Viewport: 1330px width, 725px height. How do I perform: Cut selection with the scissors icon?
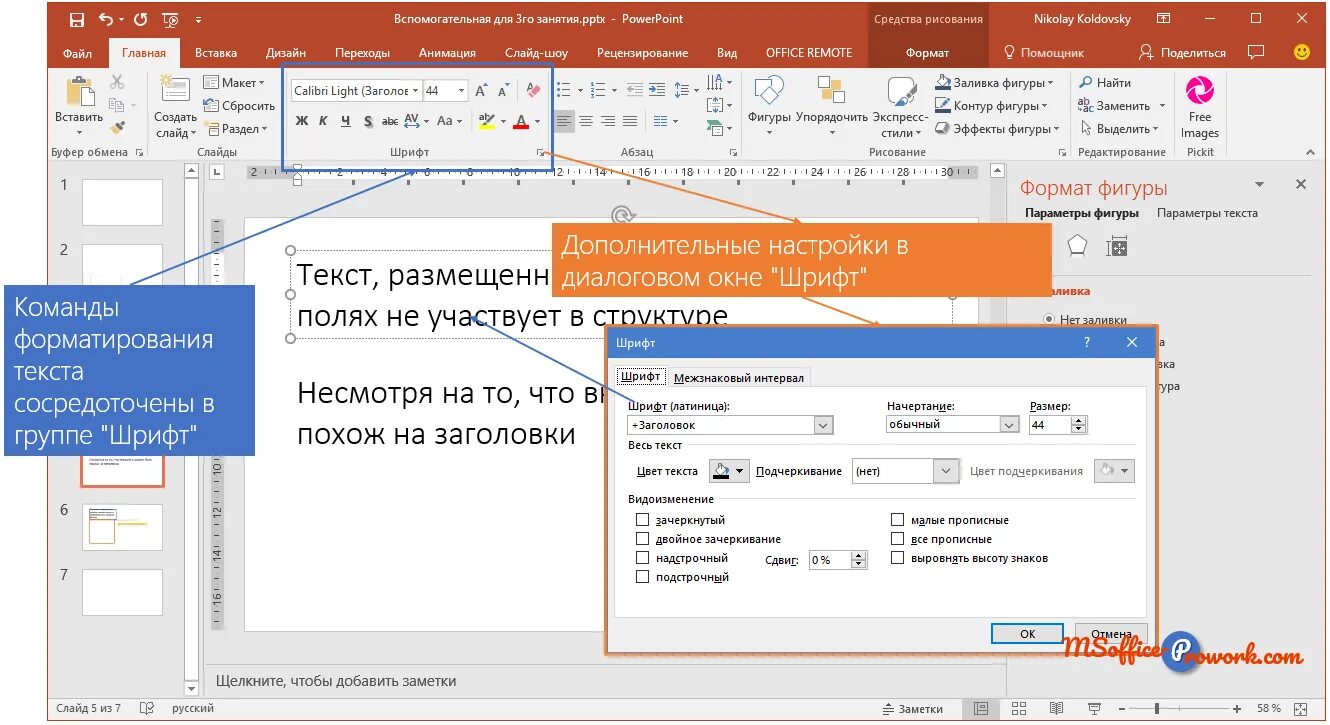point(117,82)
